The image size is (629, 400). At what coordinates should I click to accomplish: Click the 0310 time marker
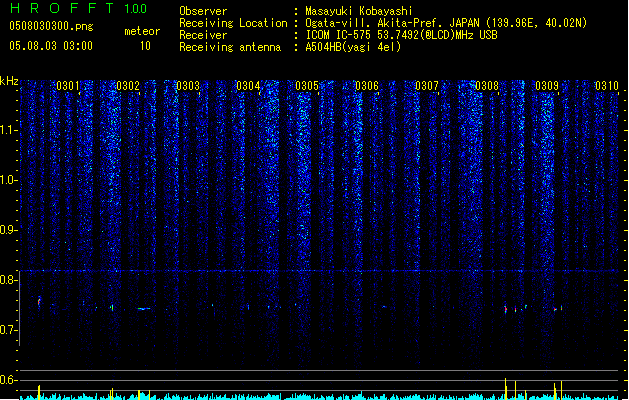(607, 86)
